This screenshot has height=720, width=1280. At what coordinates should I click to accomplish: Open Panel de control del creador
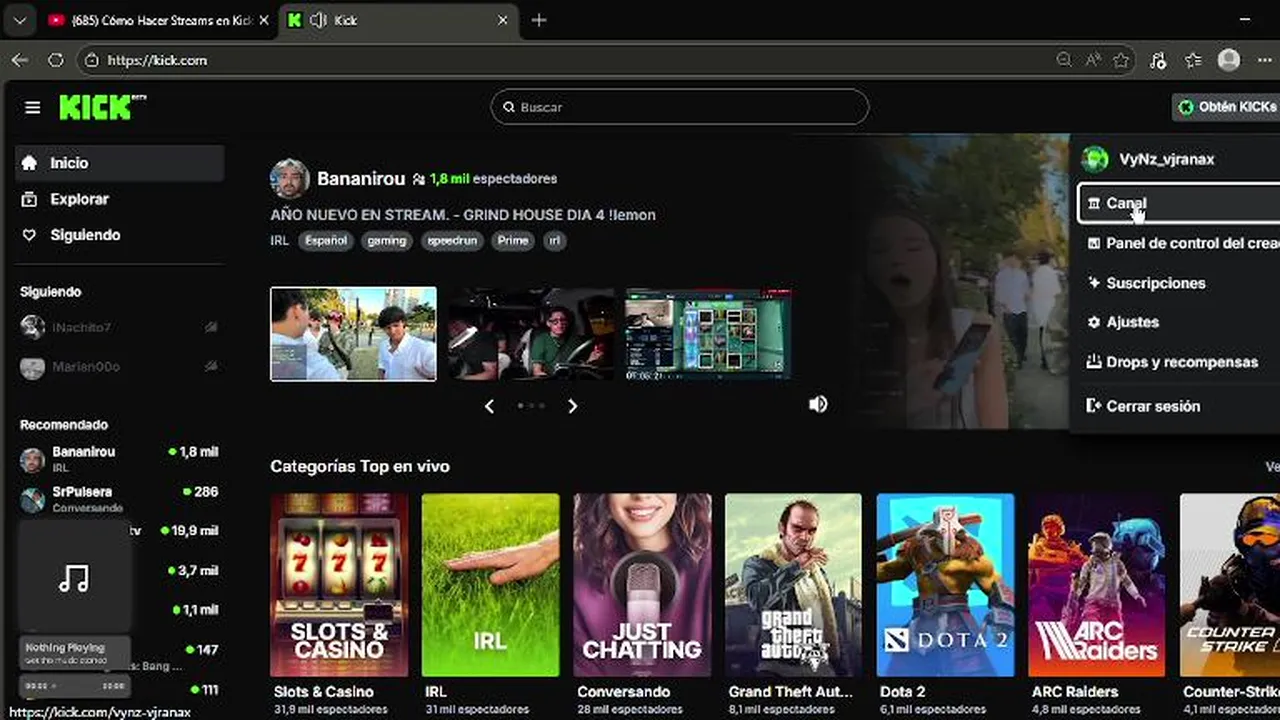click(1179, 243)
